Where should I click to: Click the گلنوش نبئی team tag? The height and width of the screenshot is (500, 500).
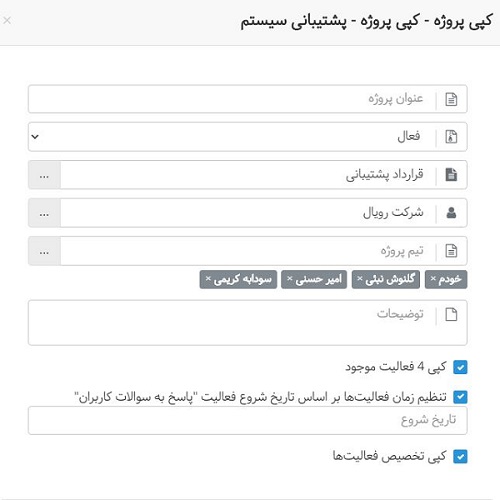tap(386, 279)
